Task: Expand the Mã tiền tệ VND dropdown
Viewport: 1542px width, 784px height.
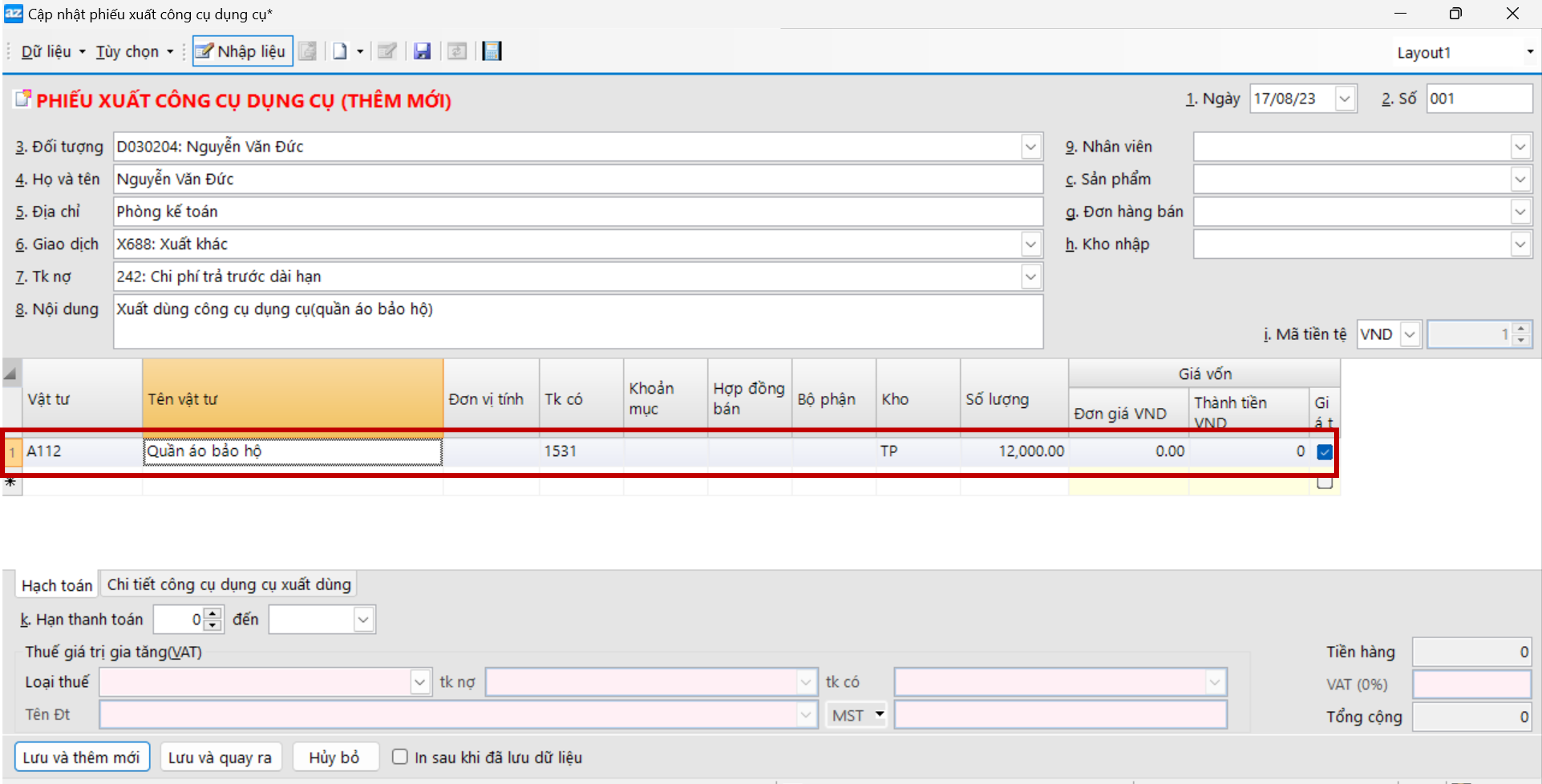Action: 1410,334
